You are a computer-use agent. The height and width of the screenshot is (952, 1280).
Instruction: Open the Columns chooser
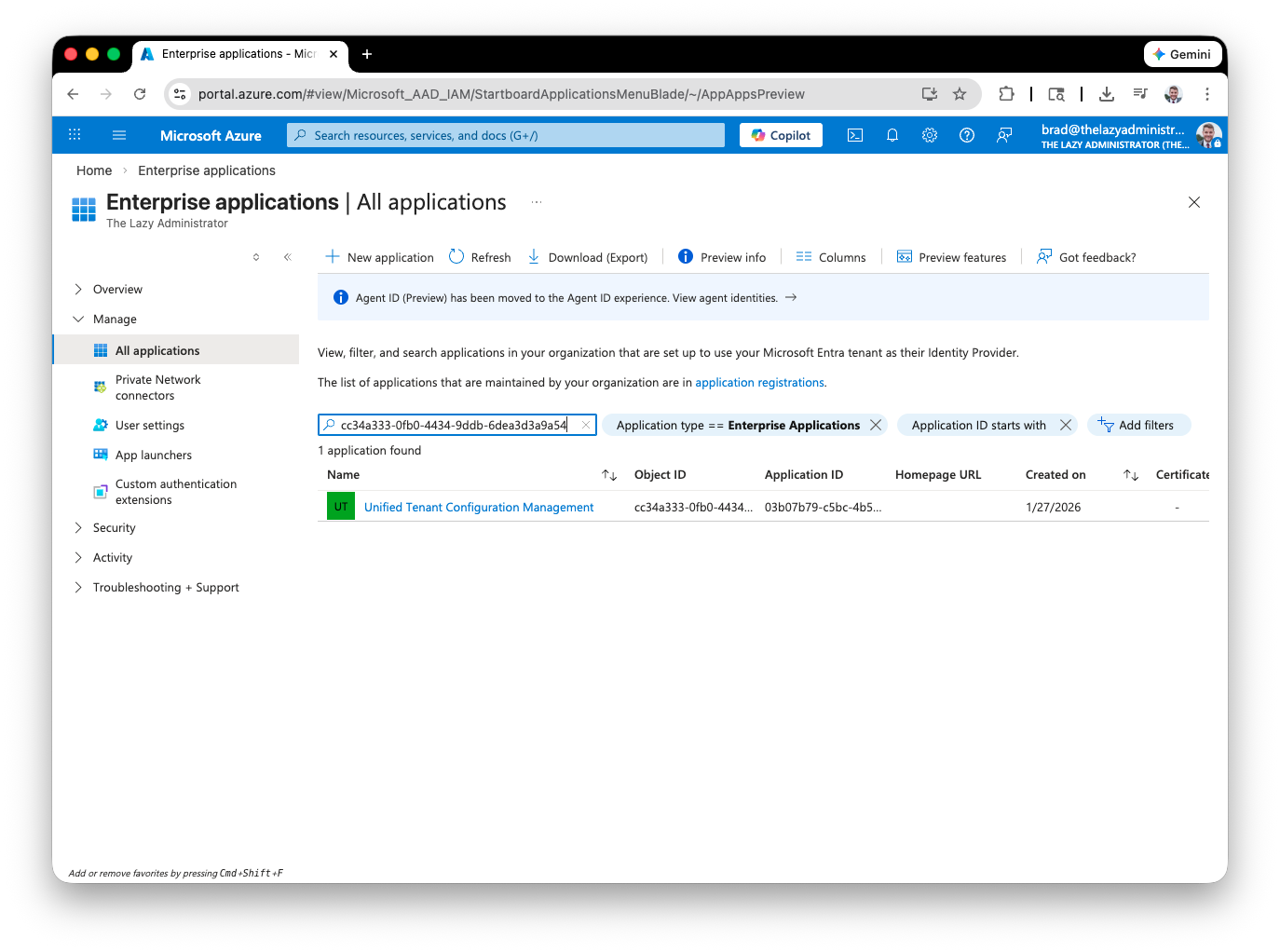click(831, 257)
